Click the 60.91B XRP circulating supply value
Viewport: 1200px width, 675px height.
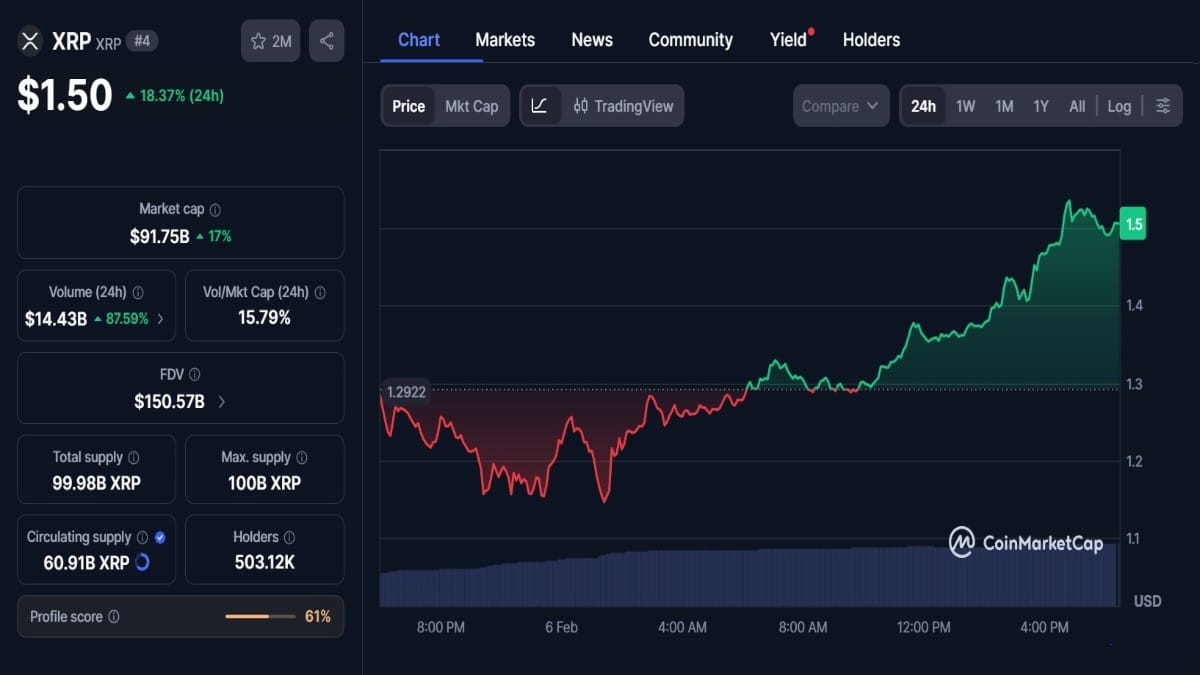(86, 563)
